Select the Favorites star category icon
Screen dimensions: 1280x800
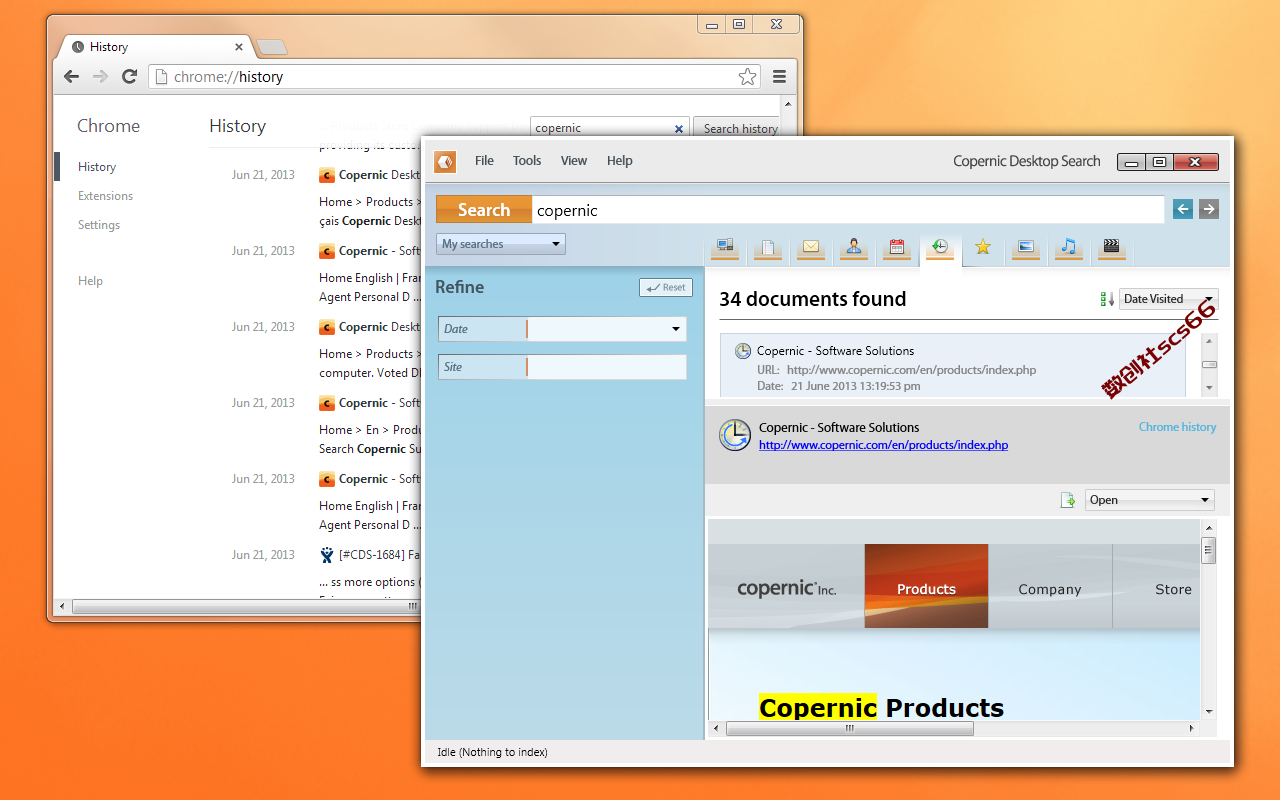click(x=983, y=247)
